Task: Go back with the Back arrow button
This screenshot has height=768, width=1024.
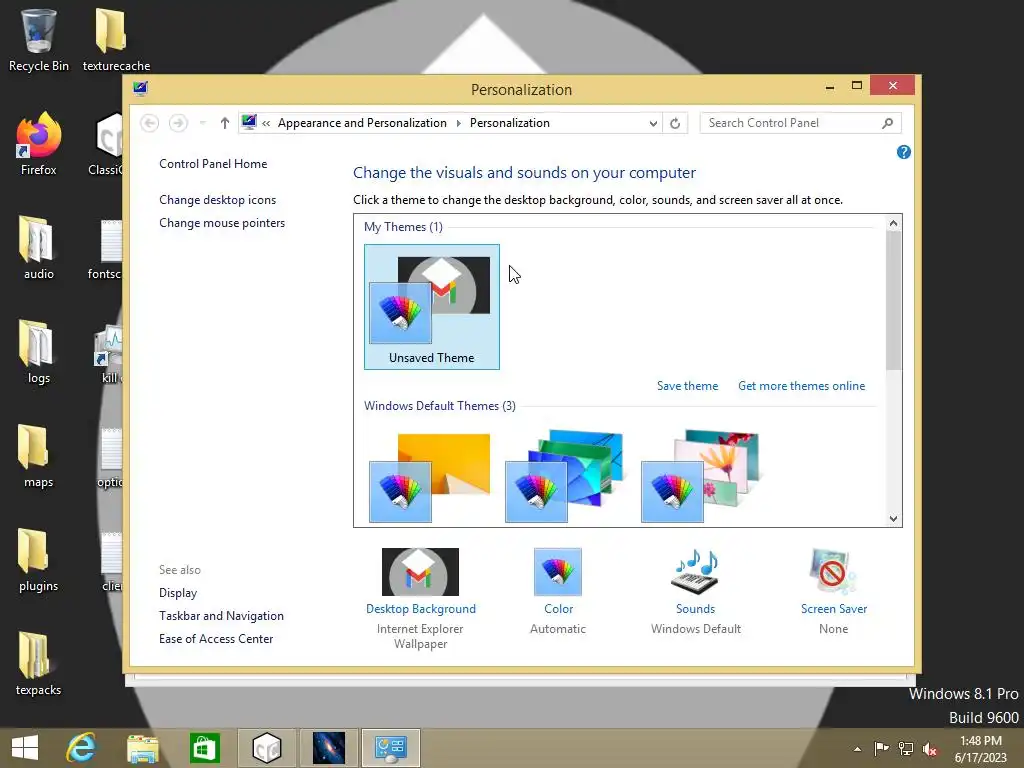Action: point(150,123)
